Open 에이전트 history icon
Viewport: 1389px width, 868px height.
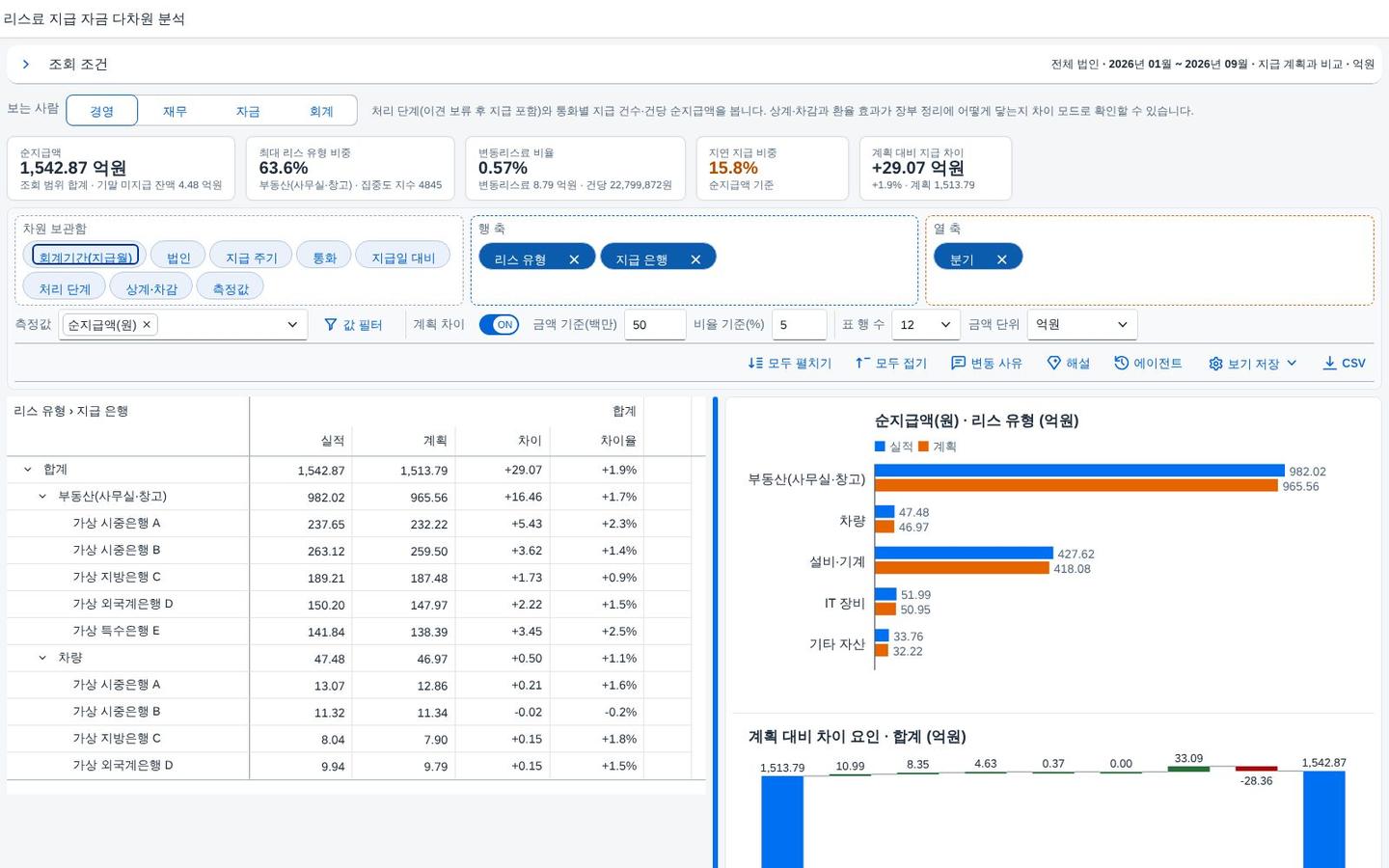click(x=1121, y=364)
